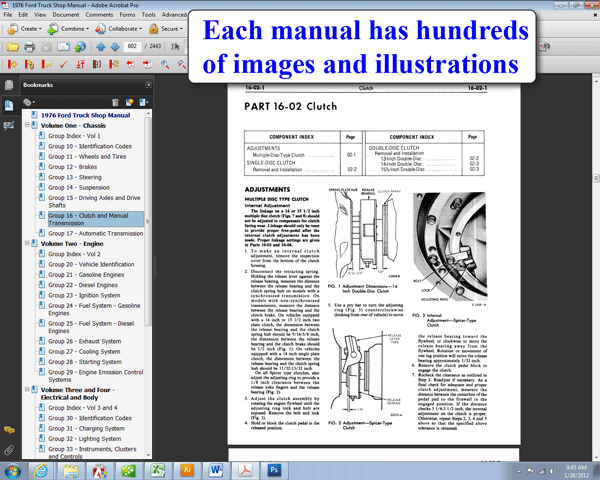Open the Bookmarks panel icon in sidebar
Viewport: 600px width, 480px height.
[9, 105]
